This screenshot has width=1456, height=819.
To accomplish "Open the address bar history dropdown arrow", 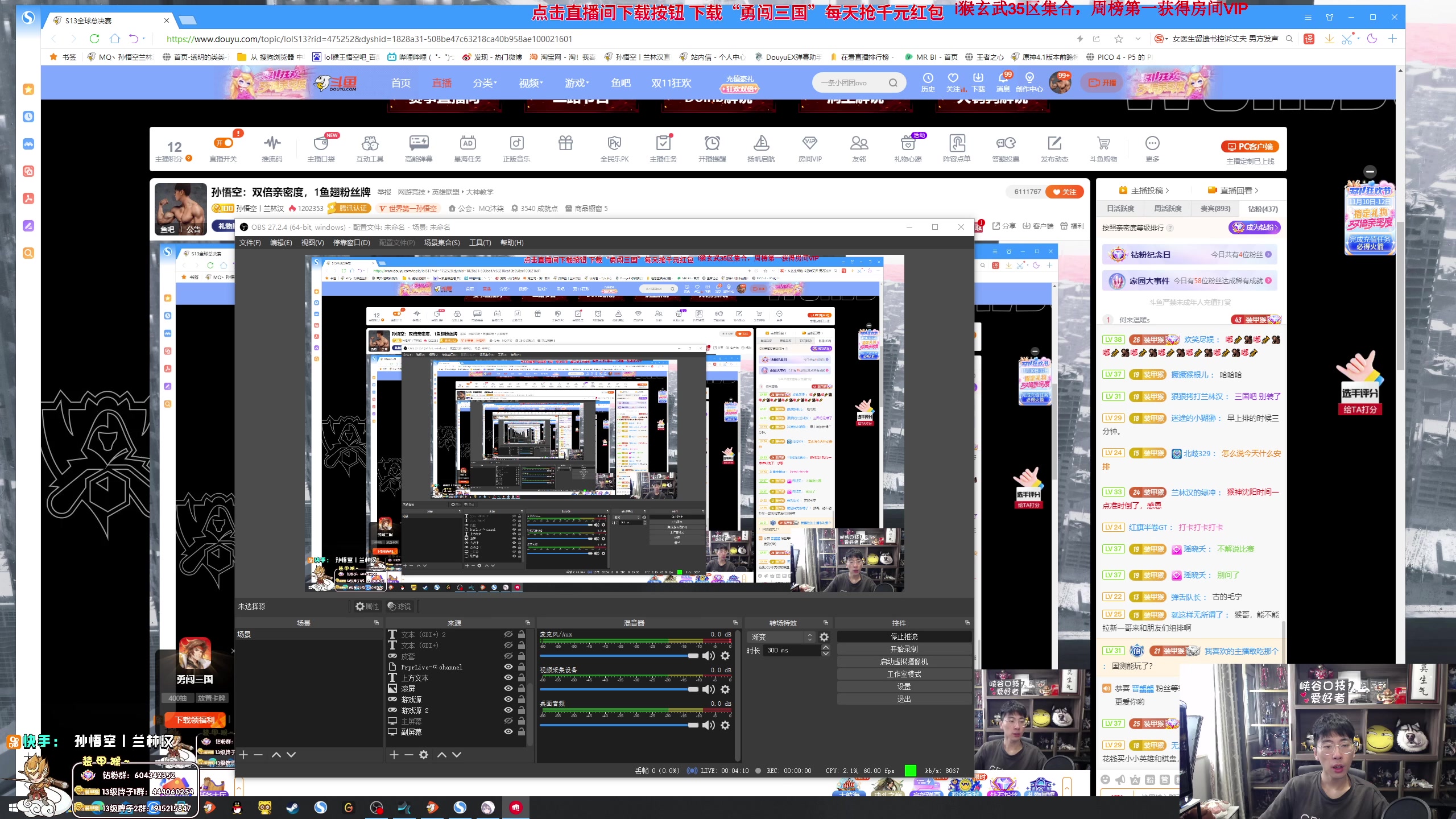I will tap(1137, 39).
